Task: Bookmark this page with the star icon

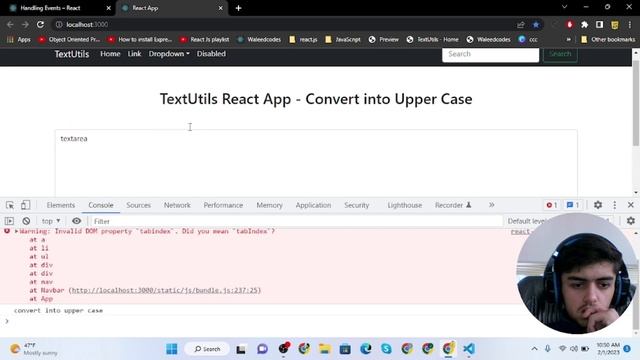Action: pyautogui.click(x=536, y=25)
